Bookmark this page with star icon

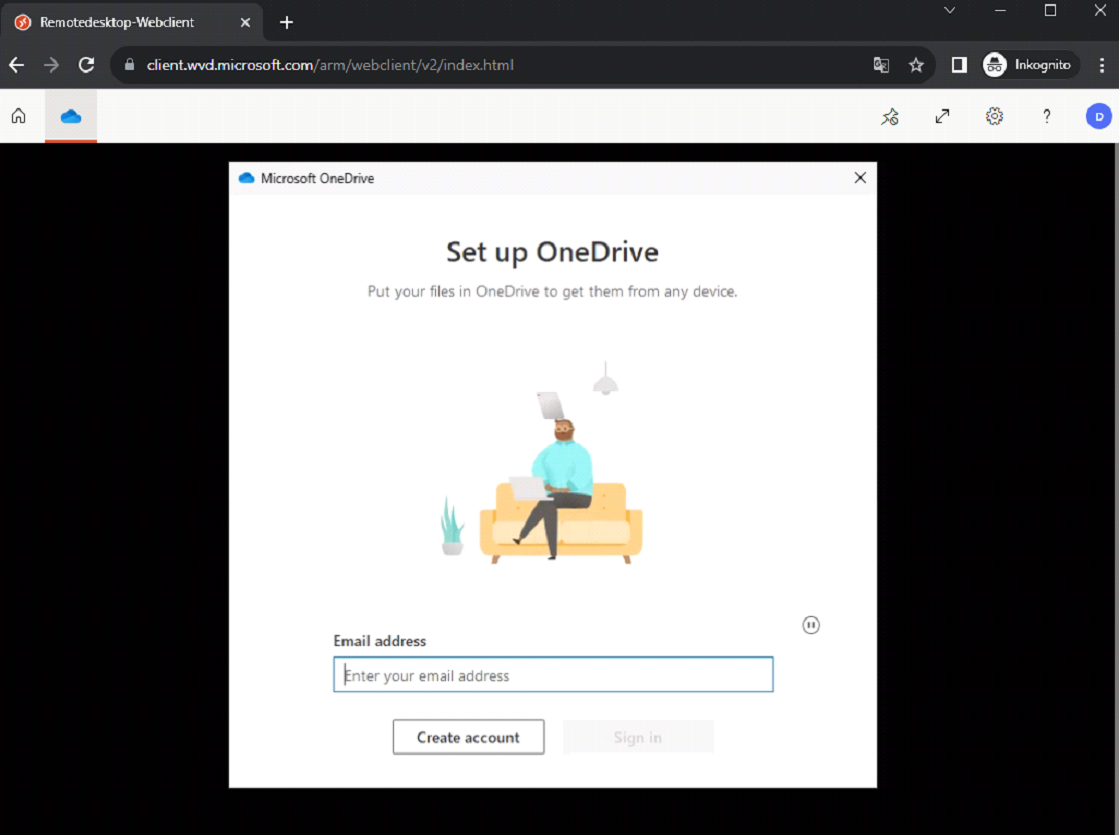point(916,65)
